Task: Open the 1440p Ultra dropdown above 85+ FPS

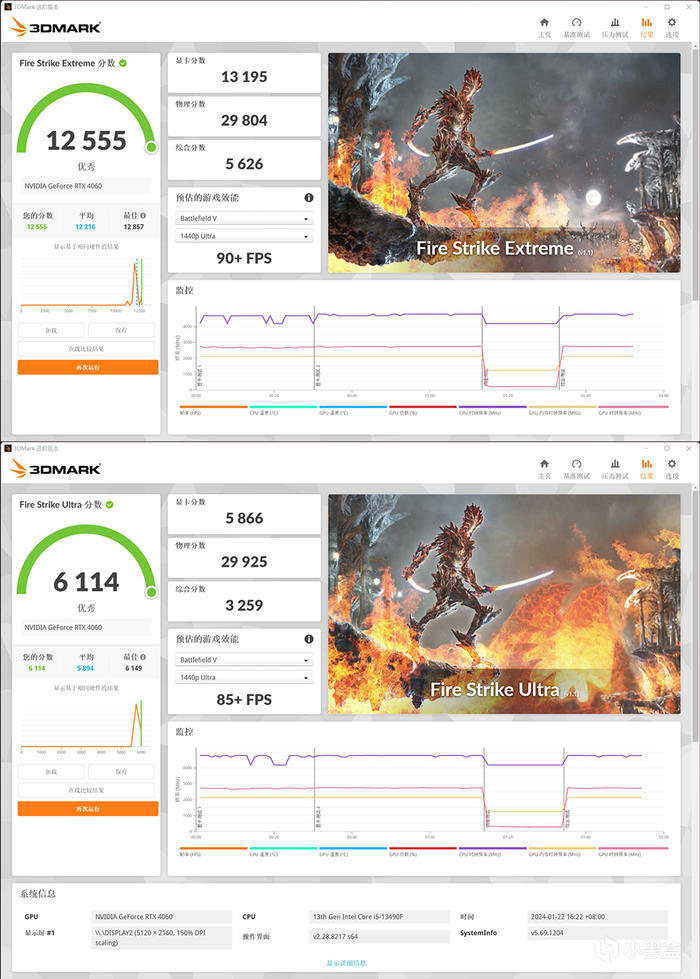Action: 244,677
